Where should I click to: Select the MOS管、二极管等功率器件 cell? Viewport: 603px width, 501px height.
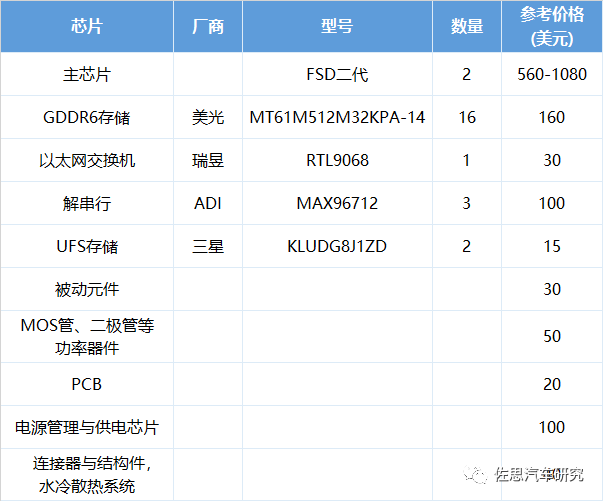click(x=87, y=336)
